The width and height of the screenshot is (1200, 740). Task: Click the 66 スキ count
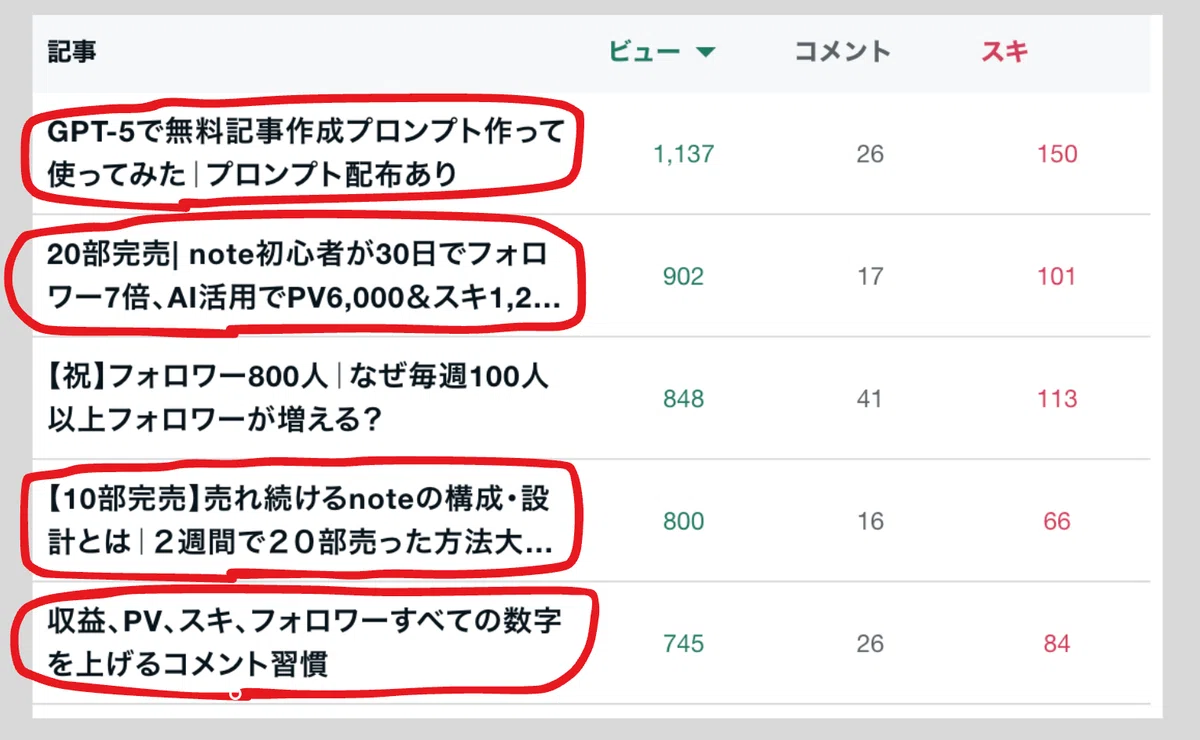click(x=1057, y=521)
